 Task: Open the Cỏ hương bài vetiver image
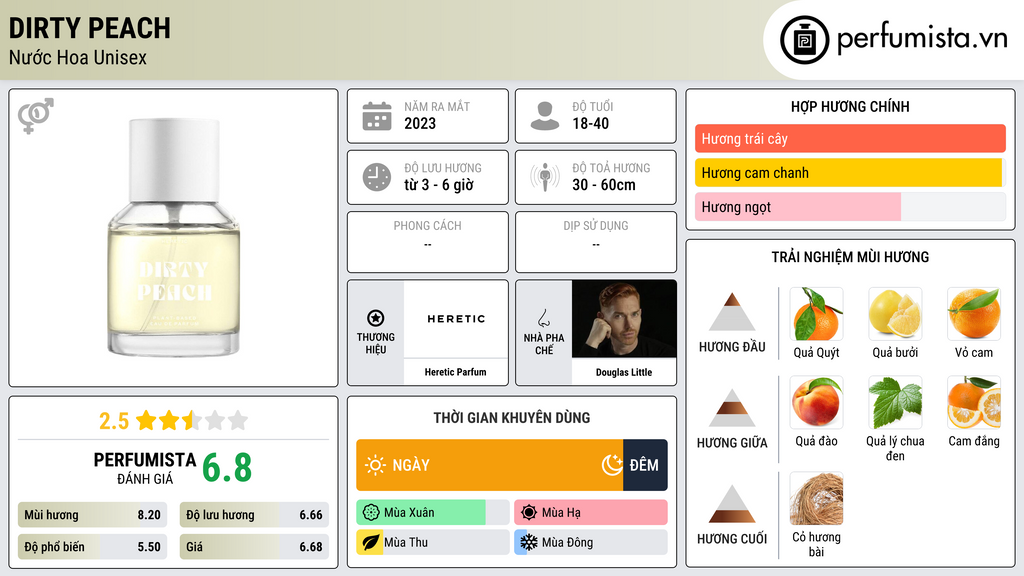click(x=816, y=498)
